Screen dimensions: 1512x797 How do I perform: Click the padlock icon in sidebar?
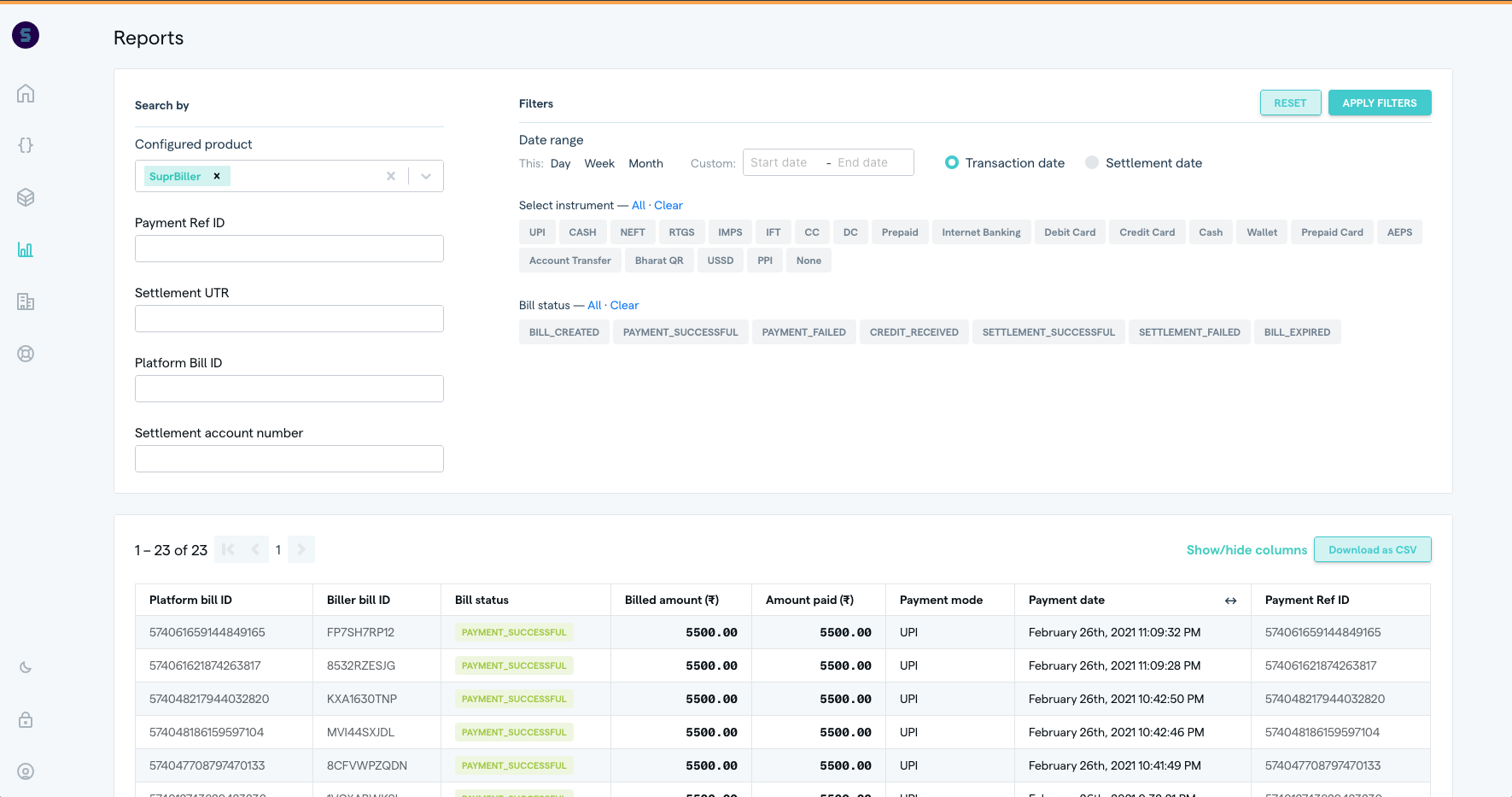click(26, 719)
